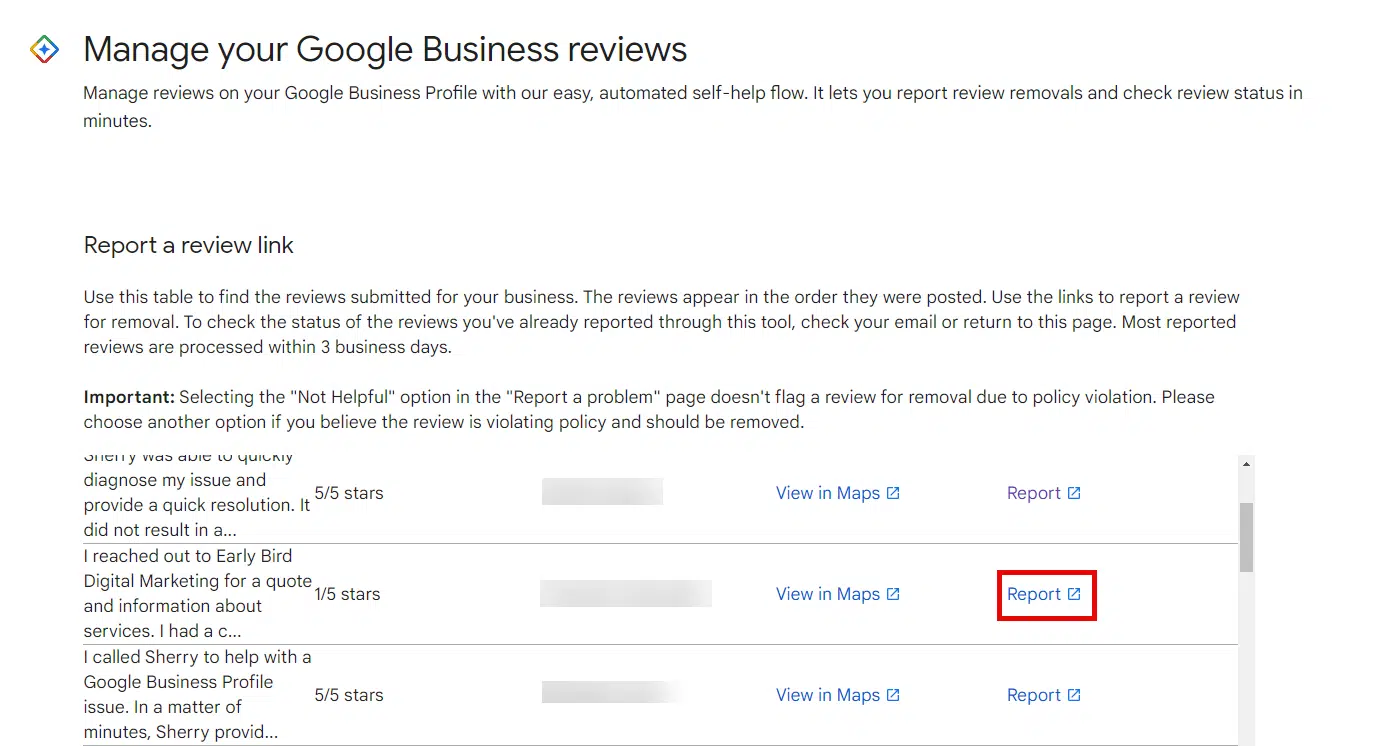
Task: Click external-link icon beside first row's View in Maps
Action: pyautogui.click(x=893, y=493)
